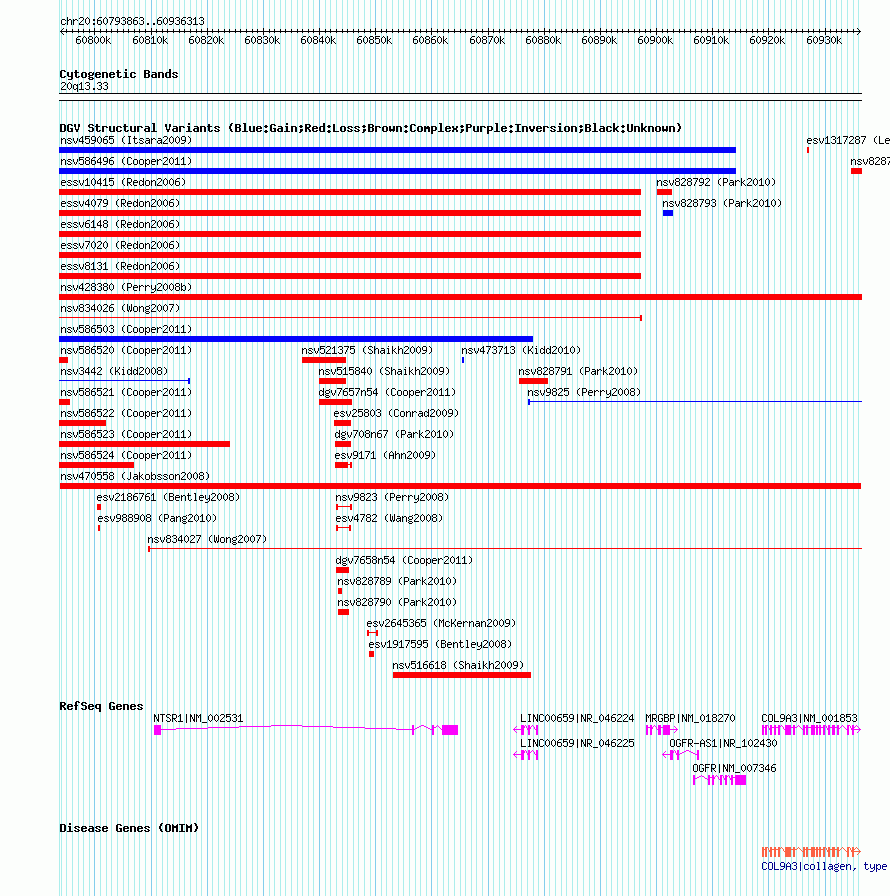Screen dimensions: 890x896
Task: Select the nsv586496 (Cooper2011) variant label
Action: pyautogui.click(x=126, y=161)
